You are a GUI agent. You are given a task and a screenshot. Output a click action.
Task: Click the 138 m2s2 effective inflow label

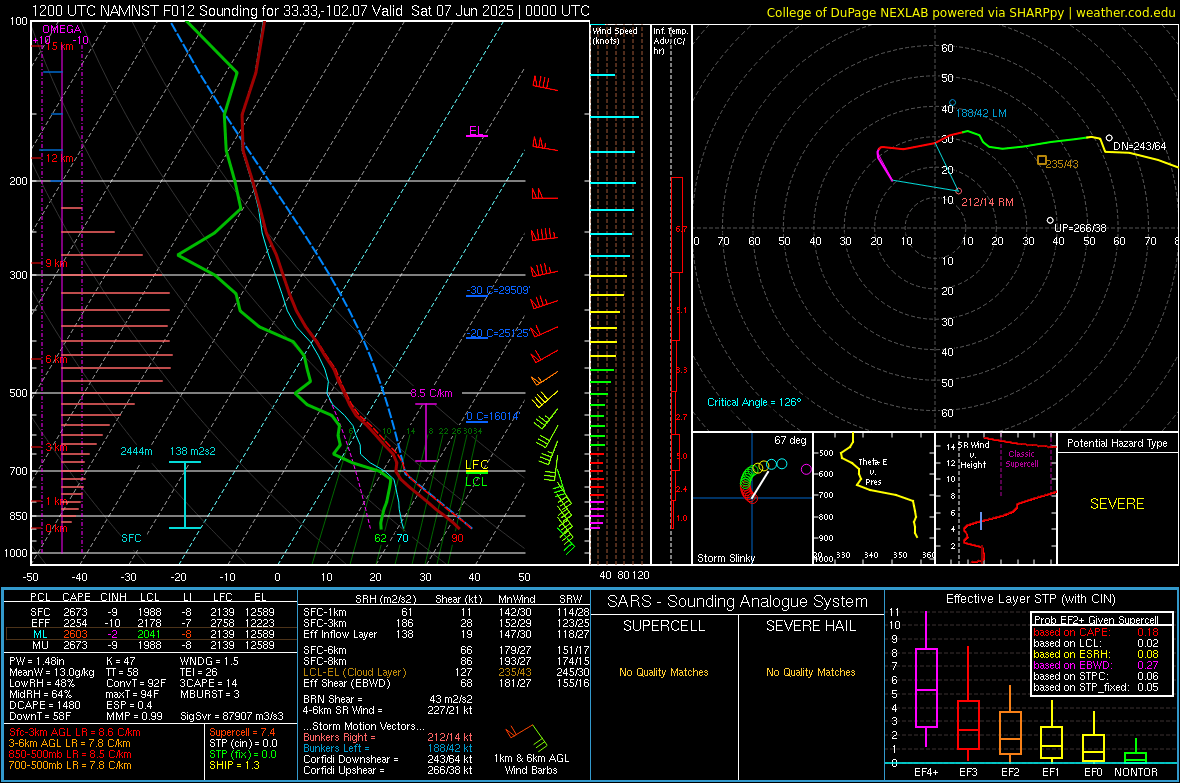(x=193, y=451)
